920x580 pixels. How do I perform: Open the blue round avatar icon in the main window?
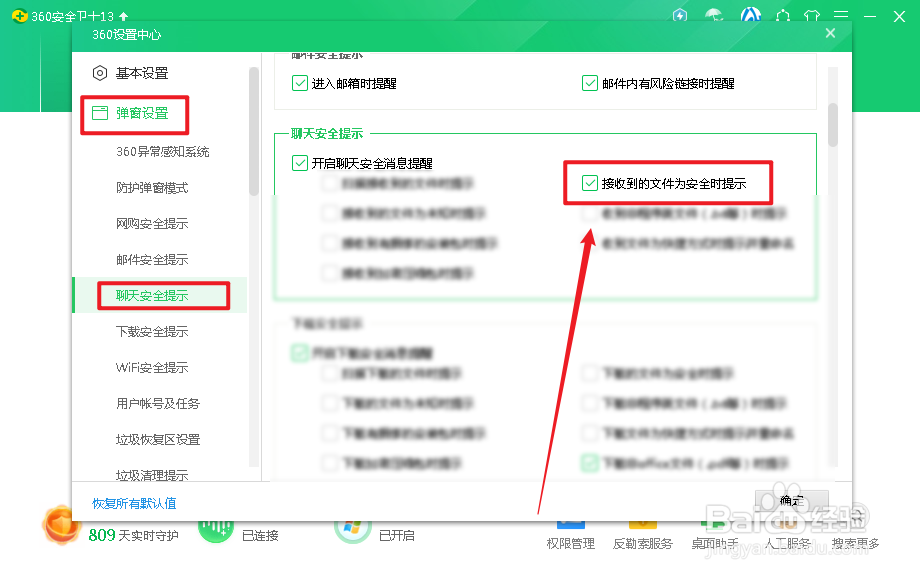750,15
